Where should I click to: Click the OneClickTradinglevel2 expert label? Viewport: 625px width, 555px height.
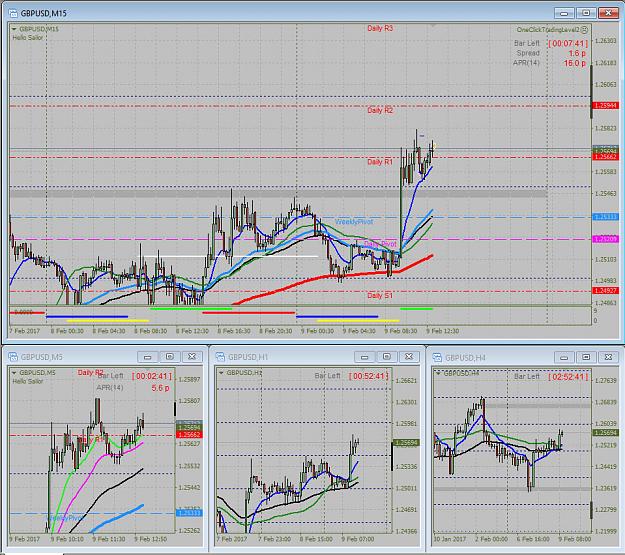coord(548,30)
